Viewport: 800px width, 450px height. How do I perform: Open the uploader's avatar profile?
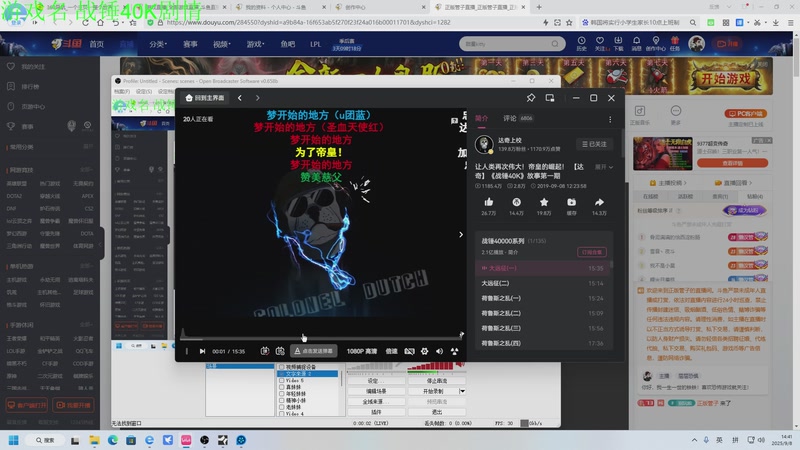[x=484, y=144]
